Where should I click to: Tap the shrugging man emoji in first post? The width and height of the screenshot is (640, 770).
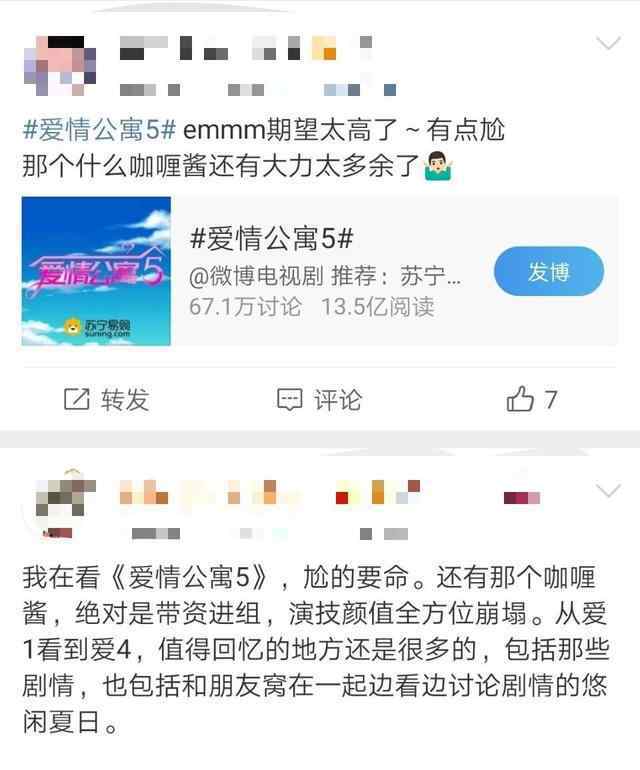coord(439,166)
